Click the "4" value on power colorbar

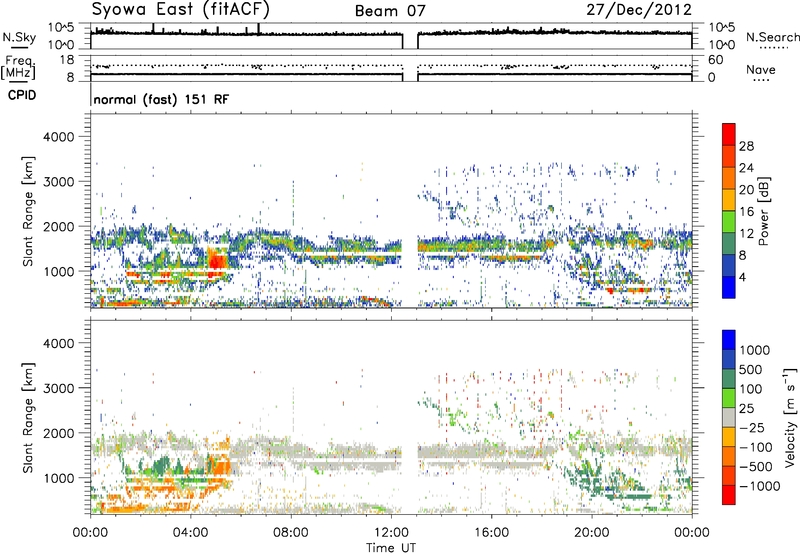pyautogui.click(x=743, y=277)
